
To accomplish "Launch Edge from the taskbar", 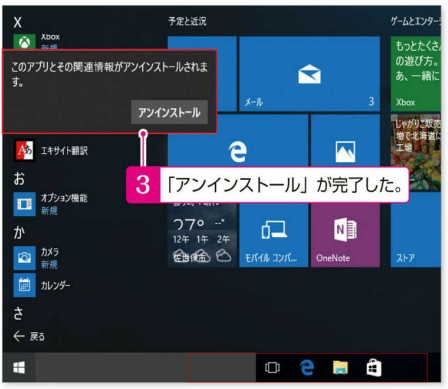I will click(307, 368).
